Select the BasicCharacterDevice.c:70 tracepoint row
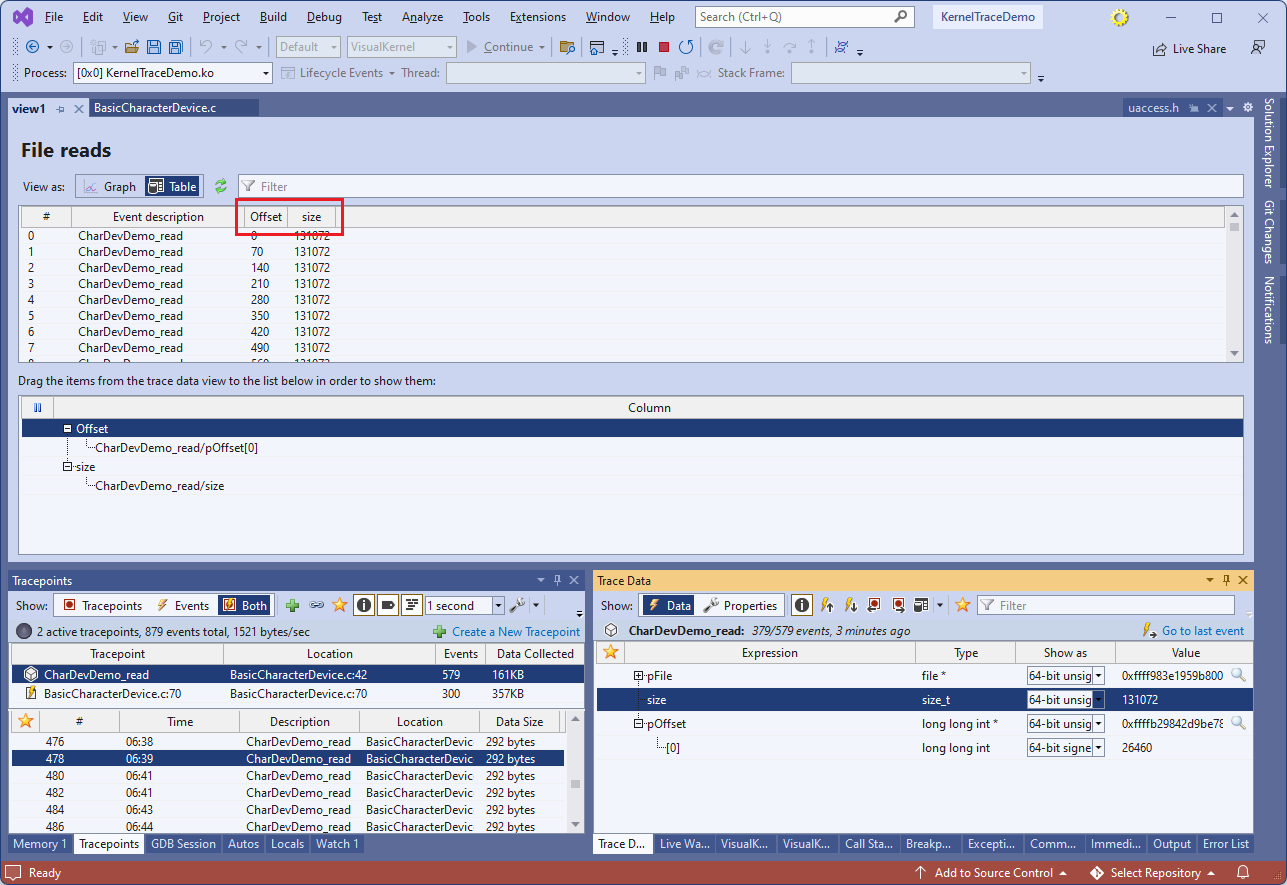Screen dimensions: 1287x885 297,693
